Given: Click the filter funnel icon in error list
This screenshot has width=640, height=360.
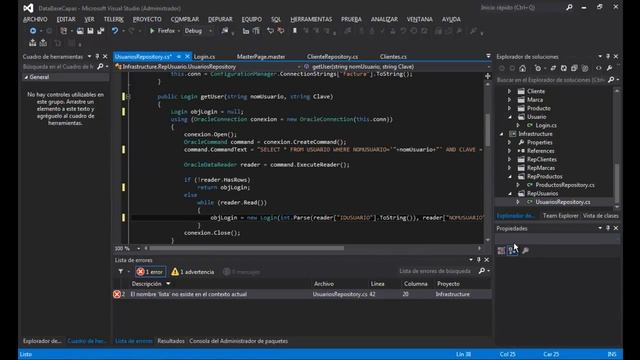Looking at the screenshot, I should click(x=121, y=271).
